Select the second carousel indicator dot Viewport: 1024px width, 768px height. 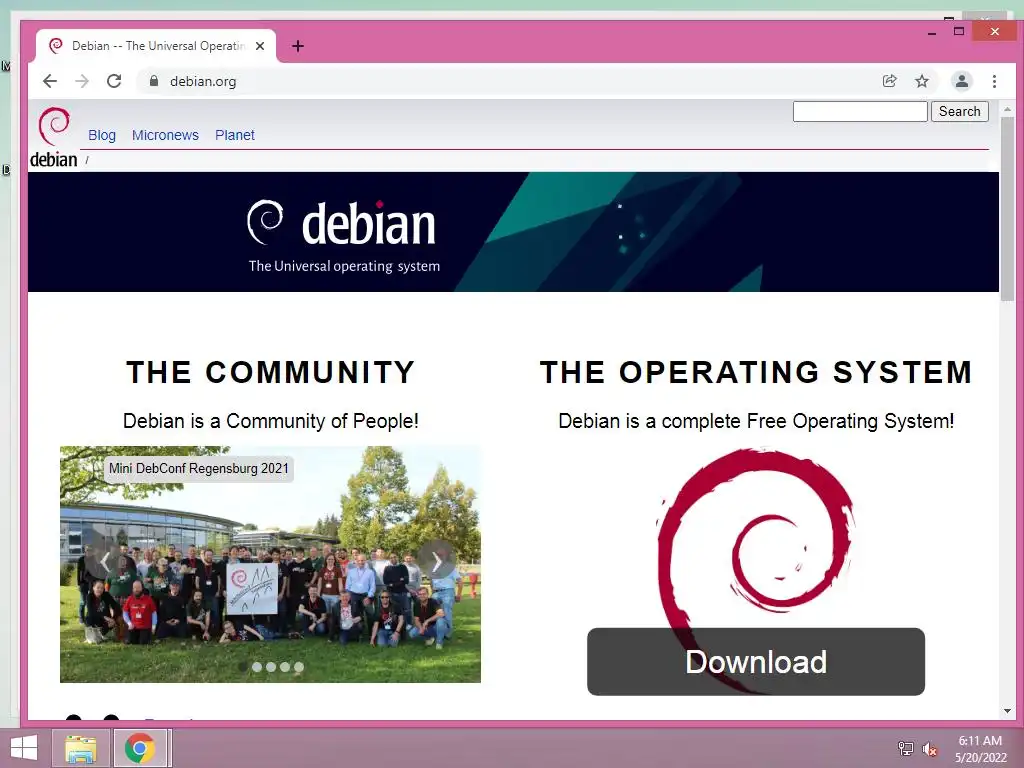pos(257,667)
